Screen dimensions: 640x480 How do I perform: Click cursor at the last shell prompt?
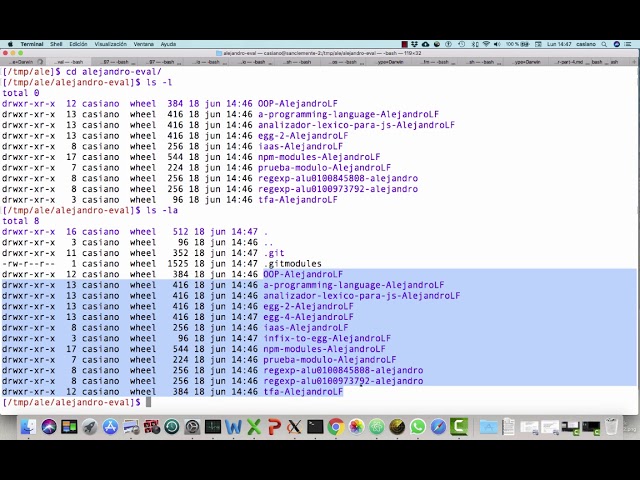pos(149,402)
